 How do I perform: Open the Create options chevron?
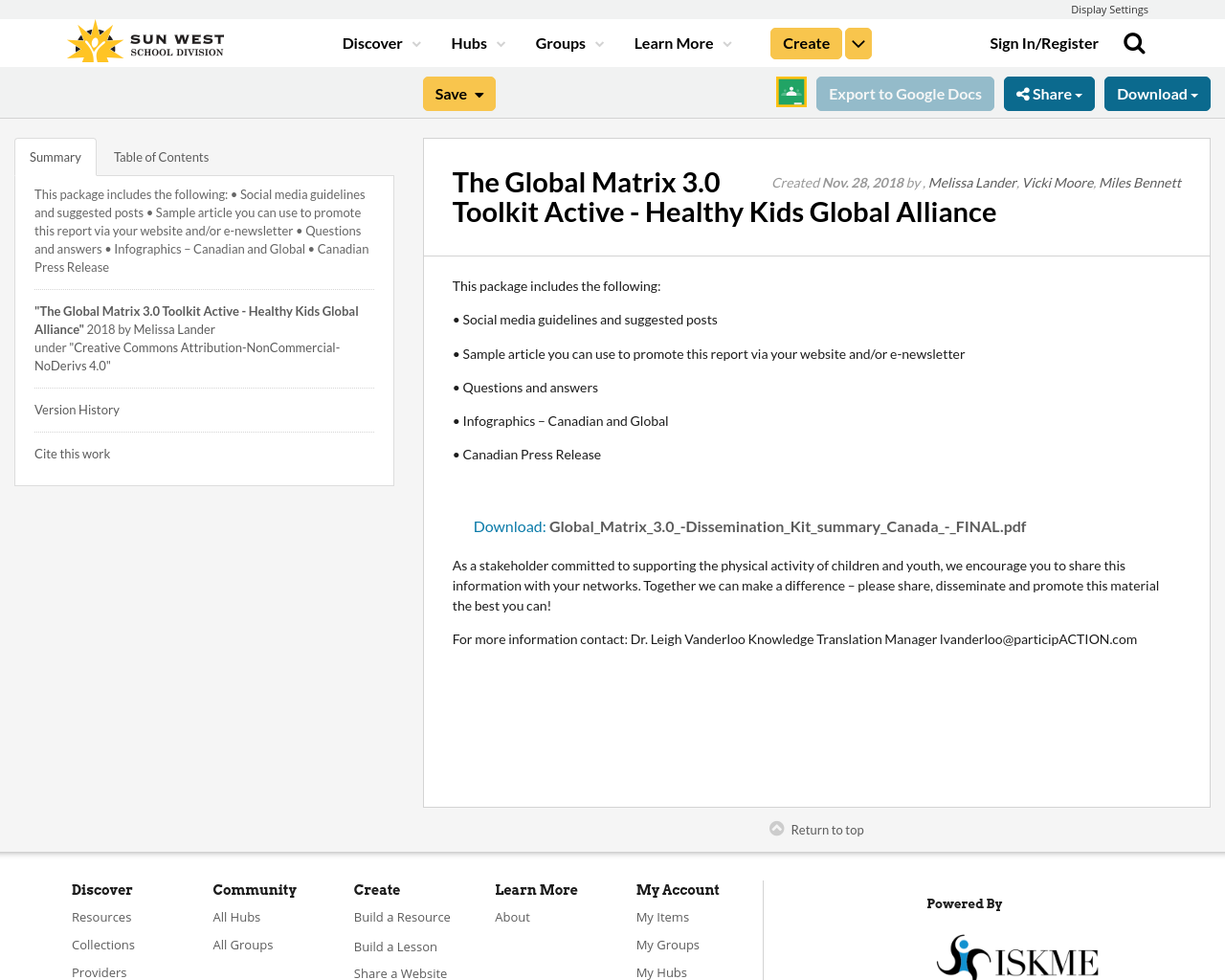click(857, 41)
